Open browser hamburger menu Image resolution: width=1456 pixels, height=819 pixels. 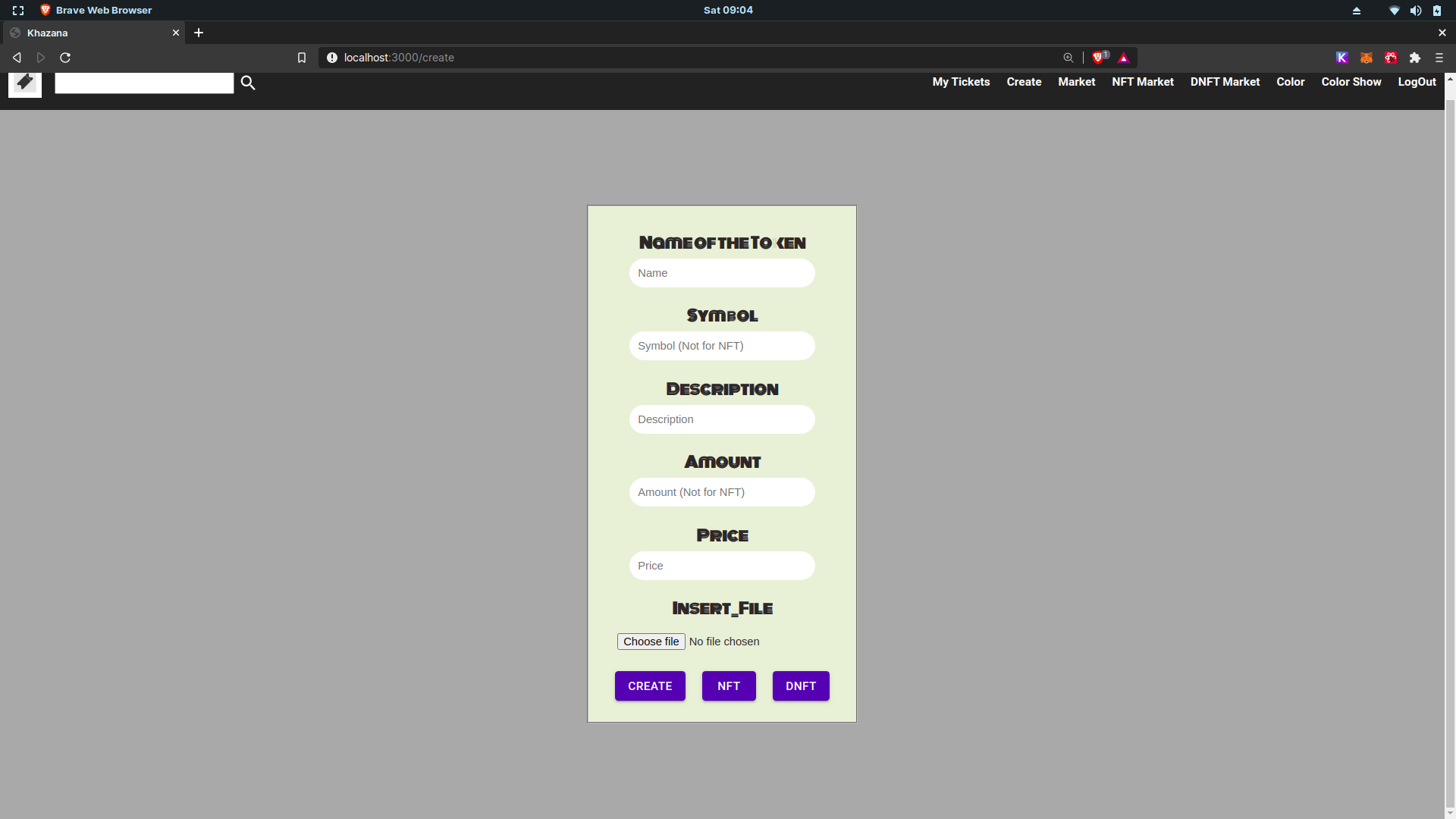[x=1439, y=58]
